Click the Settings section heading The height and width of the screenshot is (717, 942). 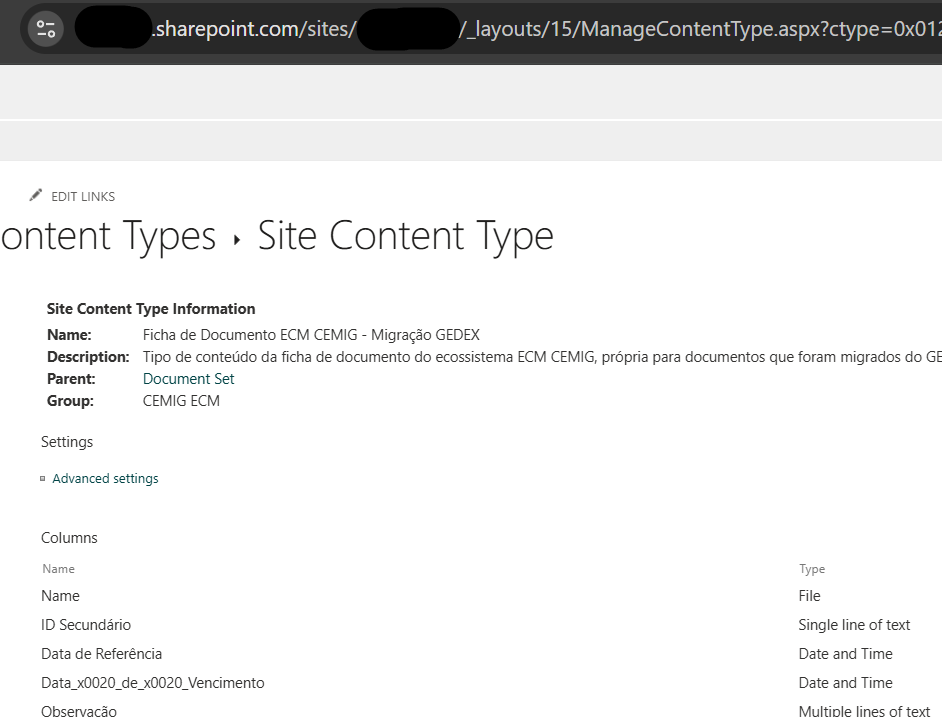(x=67, y=442)
